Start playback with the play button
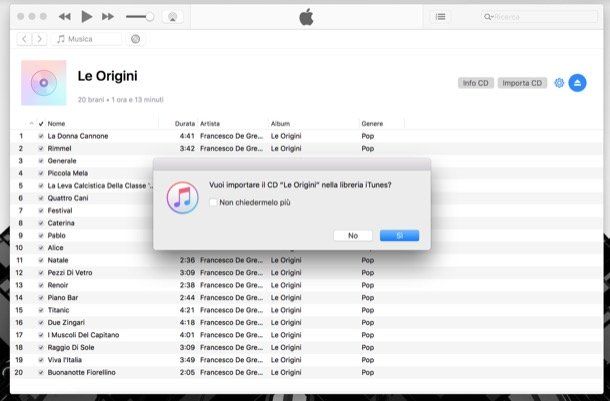The width and height of the screenshot is (610, 401). (x=86, y=17)
